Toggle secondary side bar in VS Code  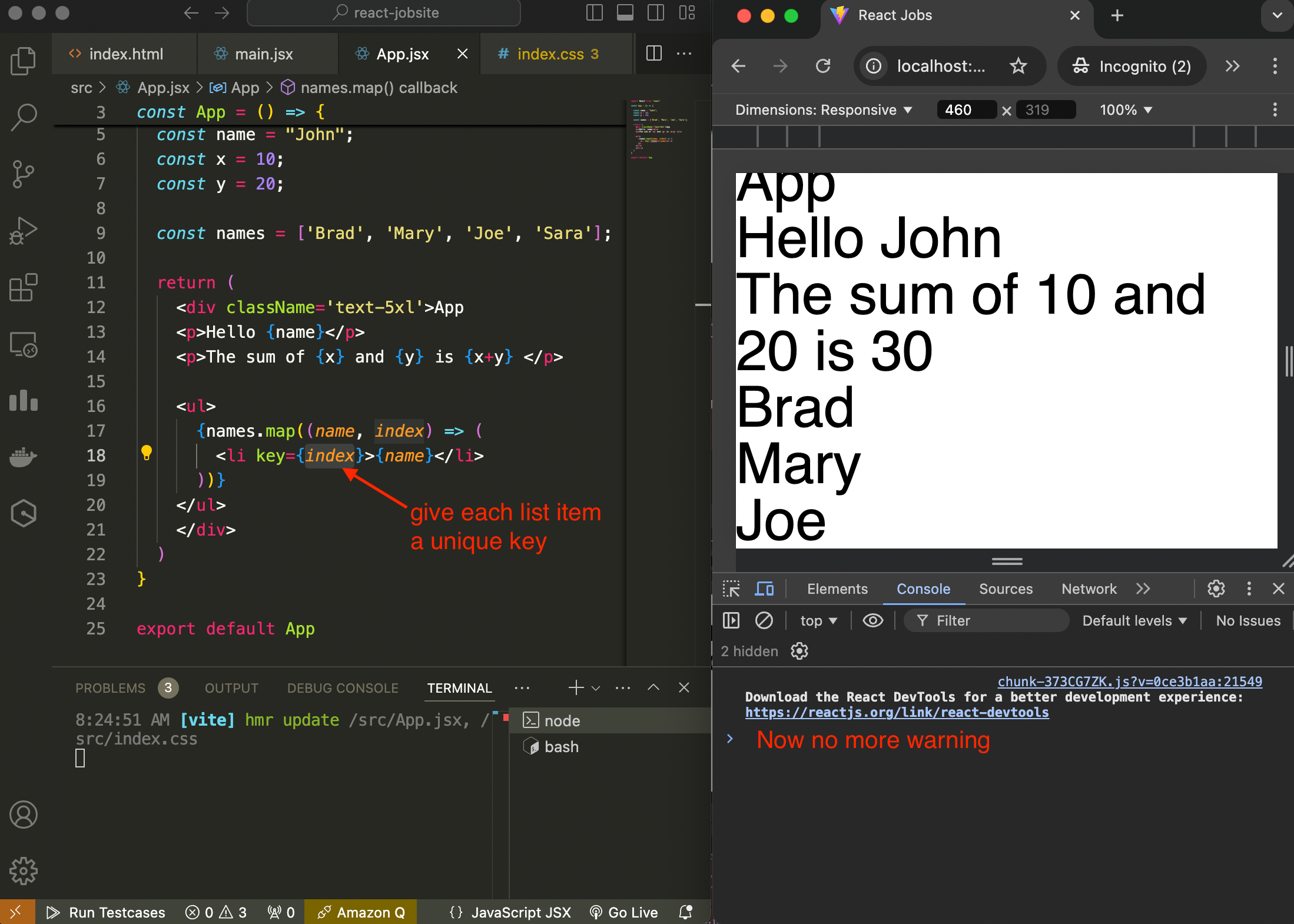(656, 13)
